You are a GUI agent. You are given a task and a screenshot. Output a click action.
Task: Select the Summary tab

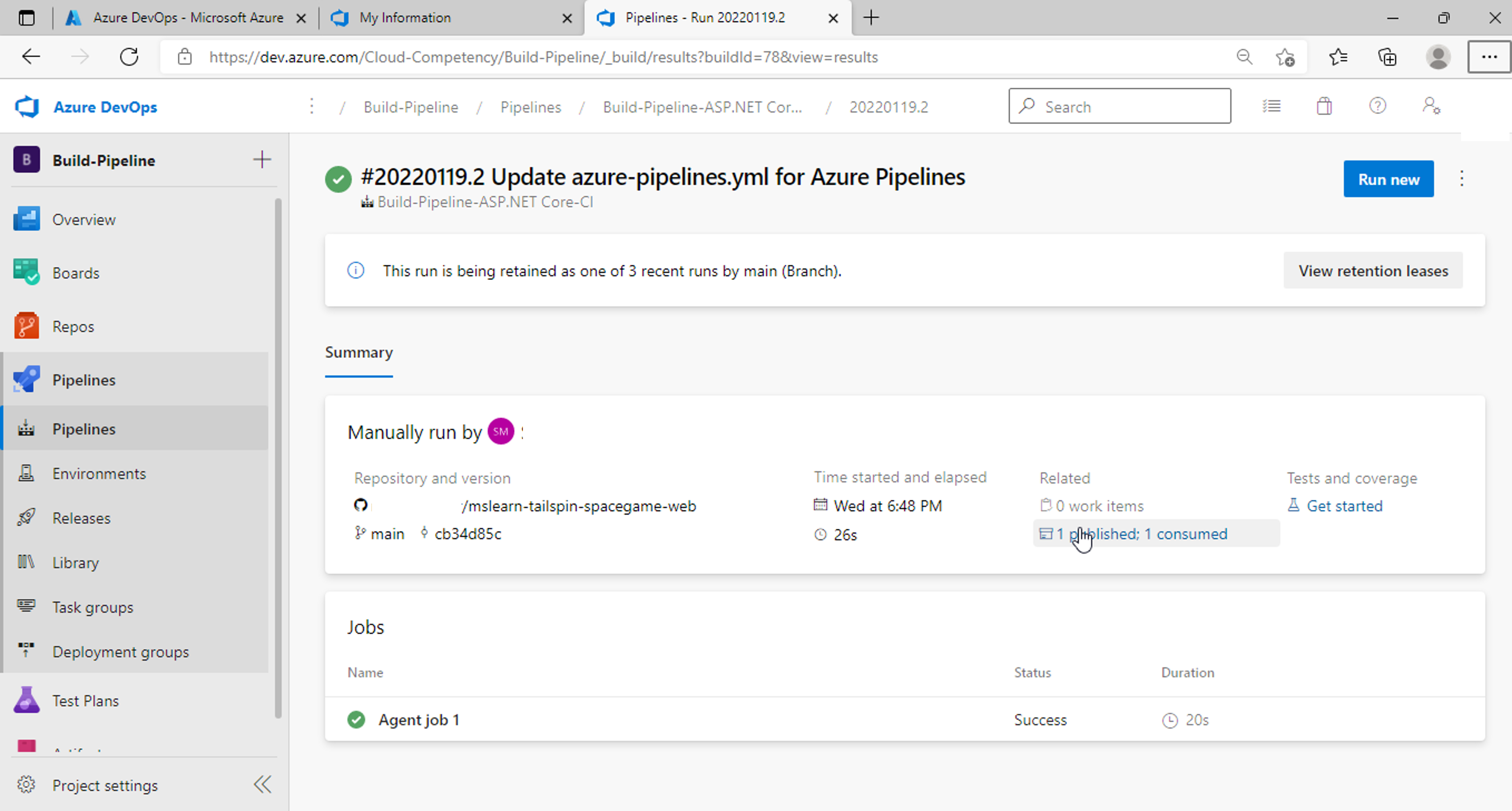point(359,352)
